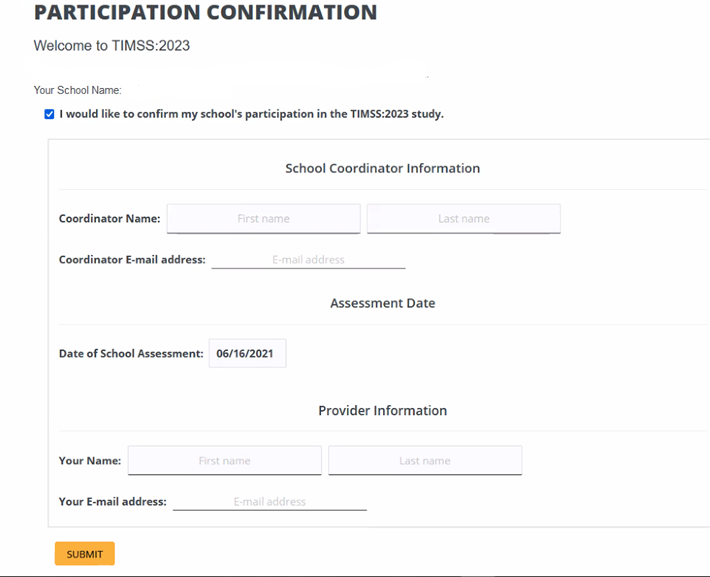The image size is (710, 577).
Task: Click the 'Coordinator E-mail address:' label
Action: click(x=132, y=260)
